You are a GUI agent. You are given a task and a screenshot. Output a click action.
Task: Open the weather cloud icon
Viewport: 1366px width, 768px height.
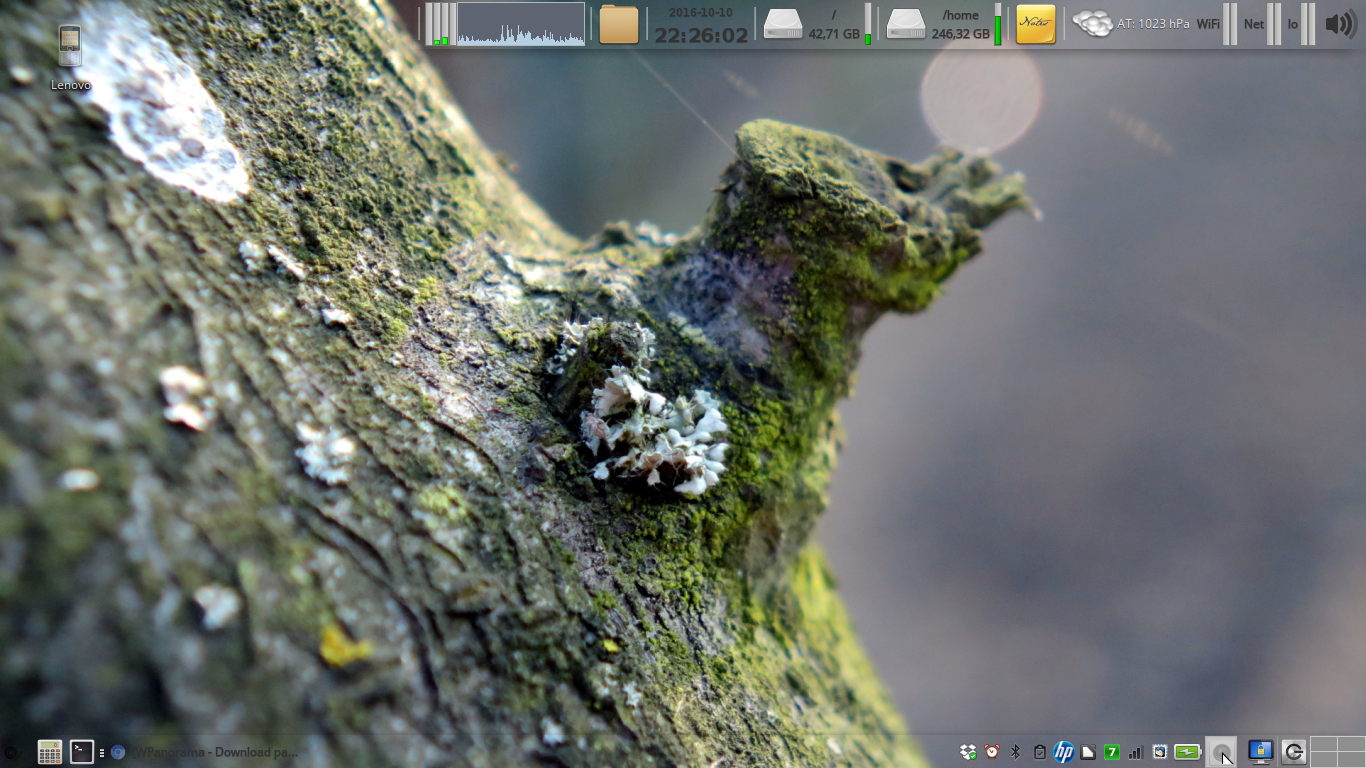click(x=1092, y=24)
